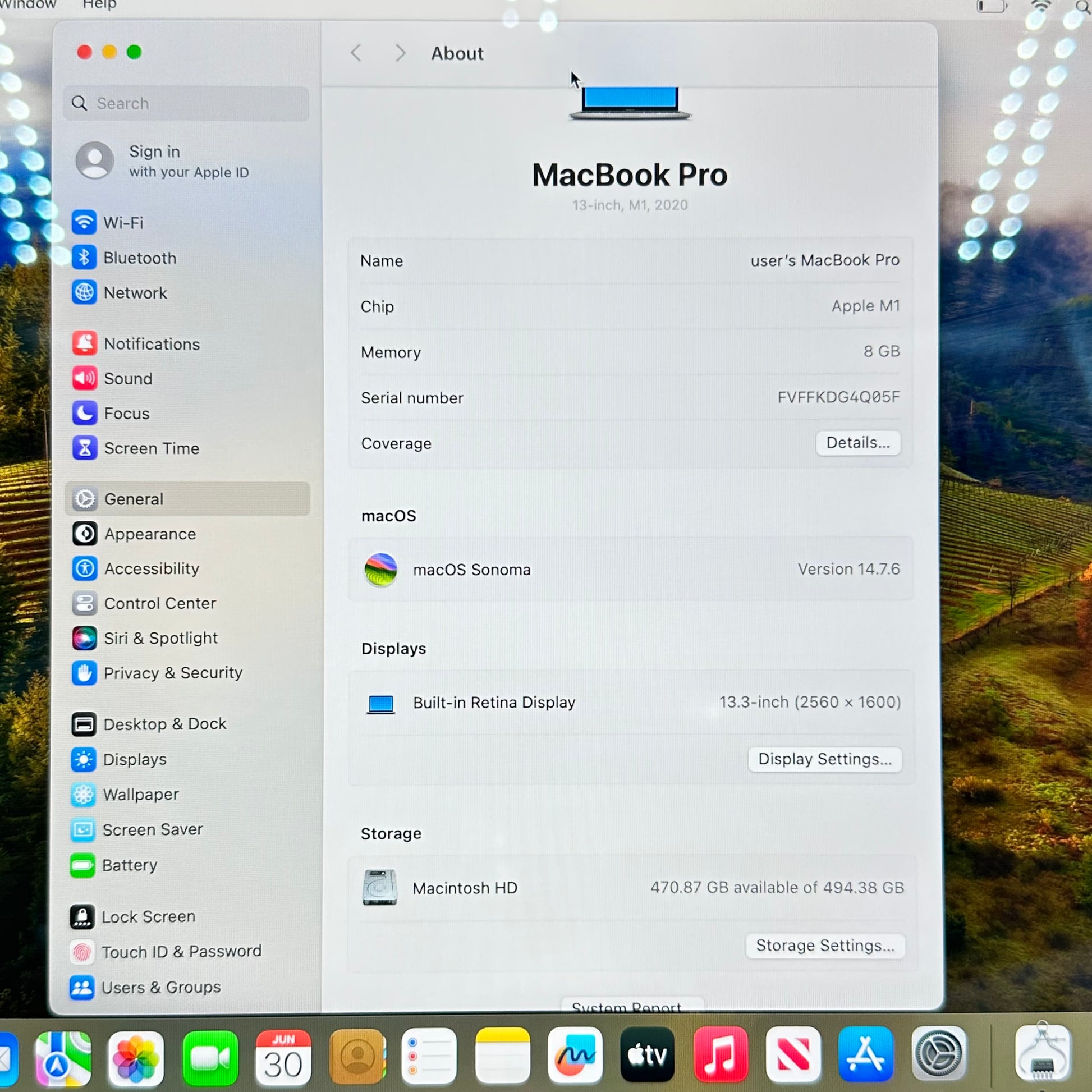
Task: Open Desktop & Dock settings
Action: click(149, 724)
